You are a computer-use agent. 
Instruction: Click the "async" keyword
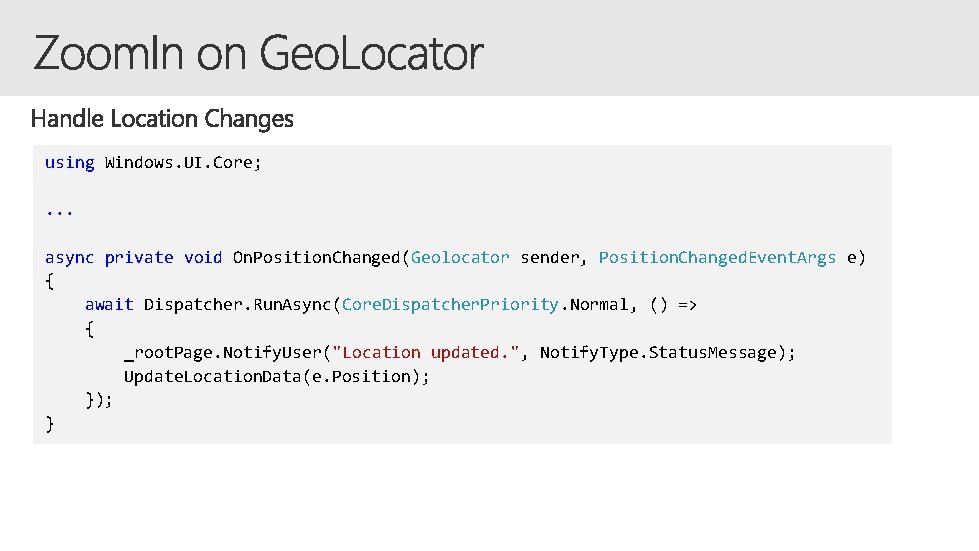pyautogui.click(x=70, y=257)
